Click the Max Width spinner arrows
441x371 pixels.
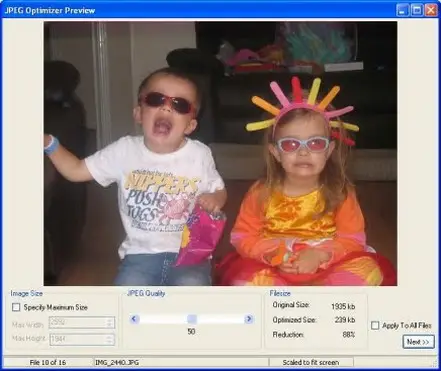[110, 322]
